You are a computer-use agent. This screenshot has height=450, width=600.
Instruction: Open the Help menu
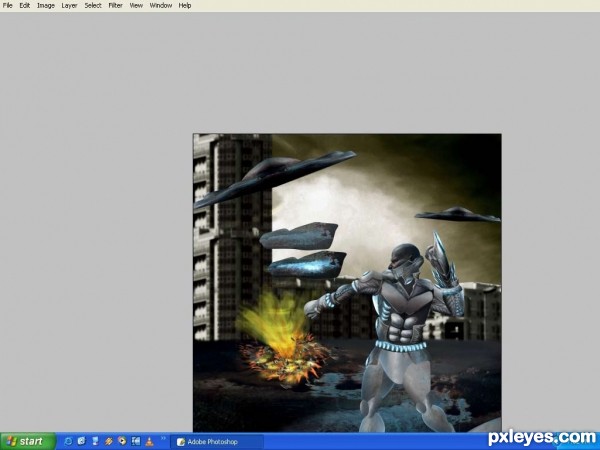[185, 6]
